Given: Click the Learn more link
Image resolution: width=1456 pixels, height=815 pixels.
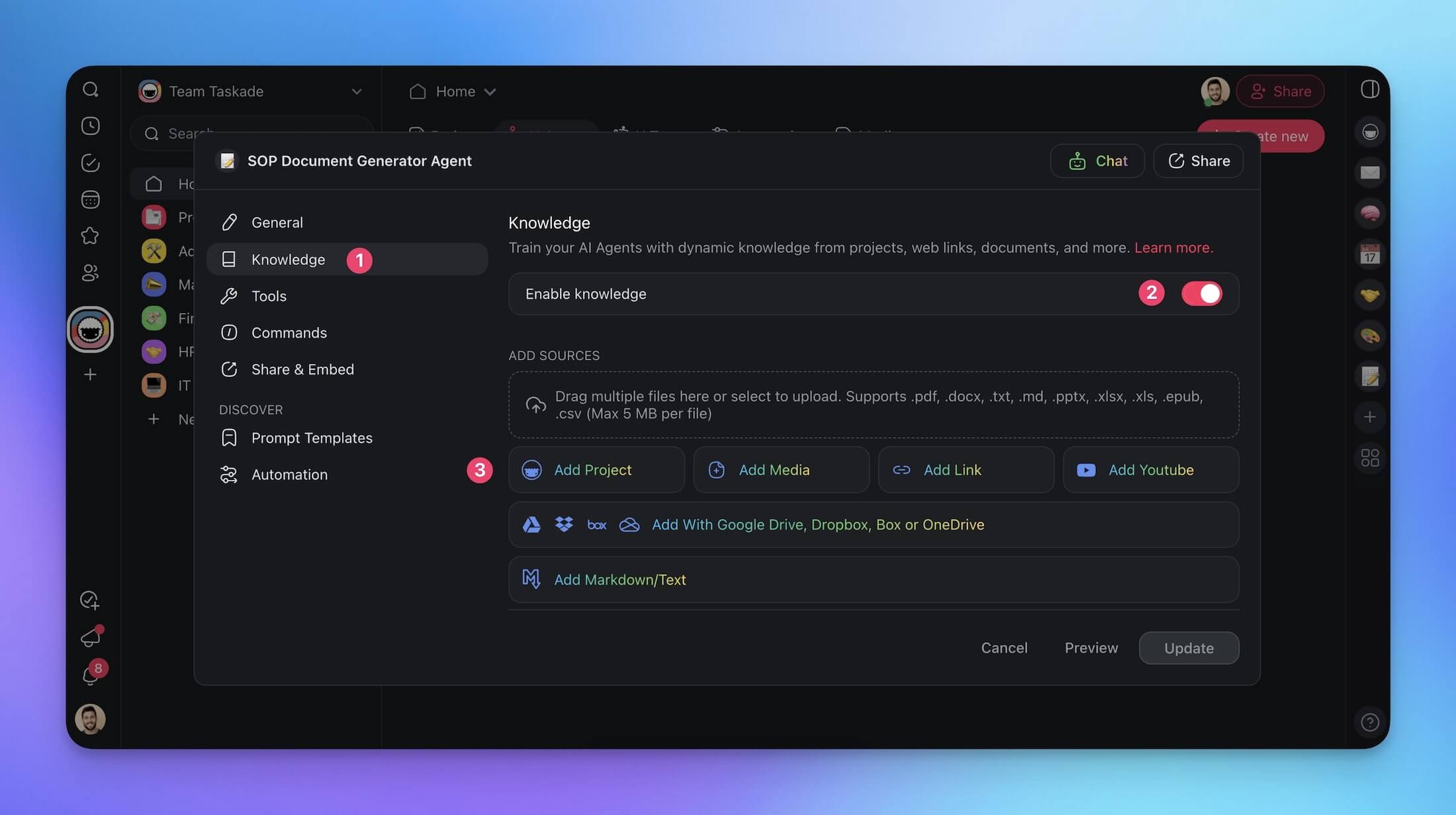Looking at the screenshot, I should [x=1173, y=248].
